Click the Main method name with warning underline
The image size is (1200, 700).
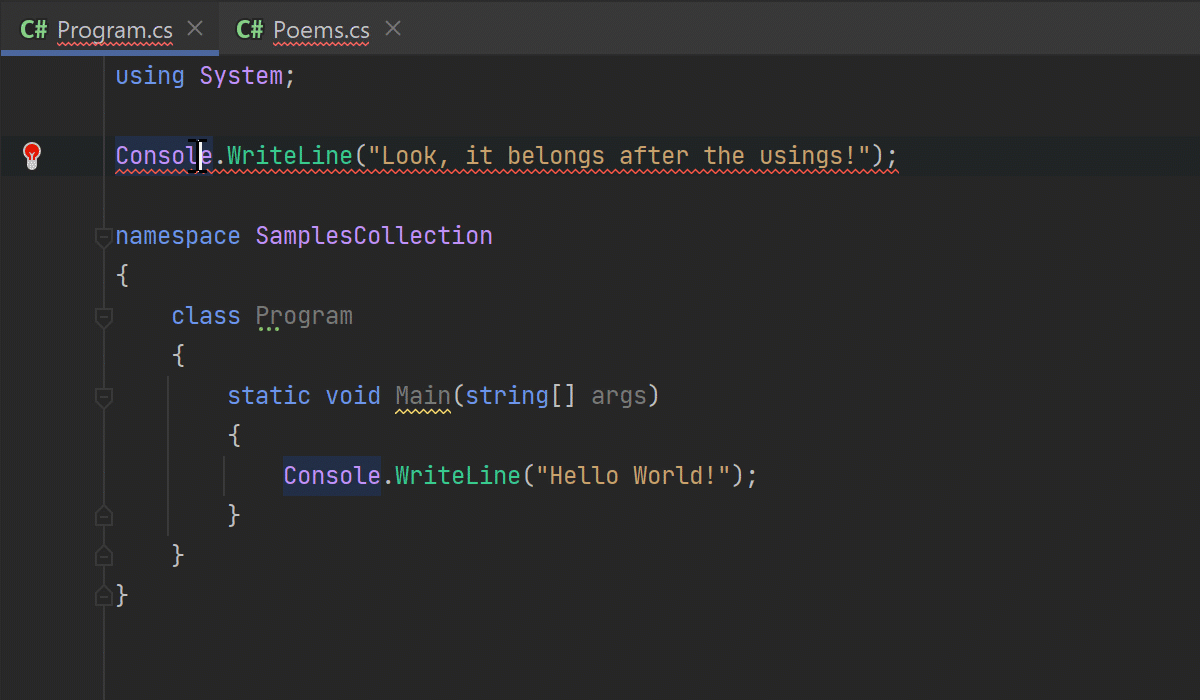point(423,396)
